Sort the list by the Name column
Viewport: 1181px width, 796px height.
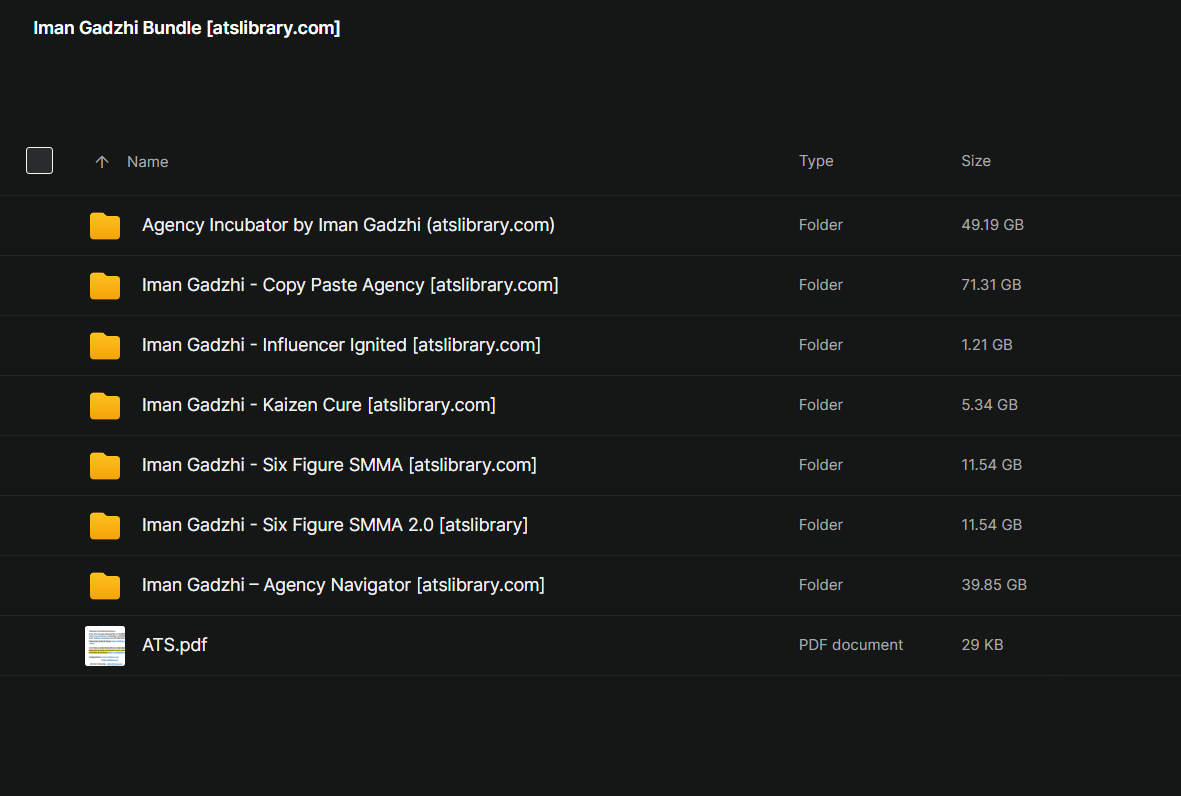148,162
